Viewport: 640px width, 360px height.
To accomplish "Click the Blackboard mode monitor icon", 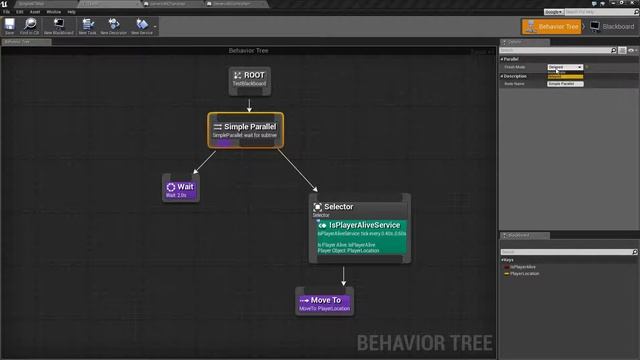I will 595,27.
